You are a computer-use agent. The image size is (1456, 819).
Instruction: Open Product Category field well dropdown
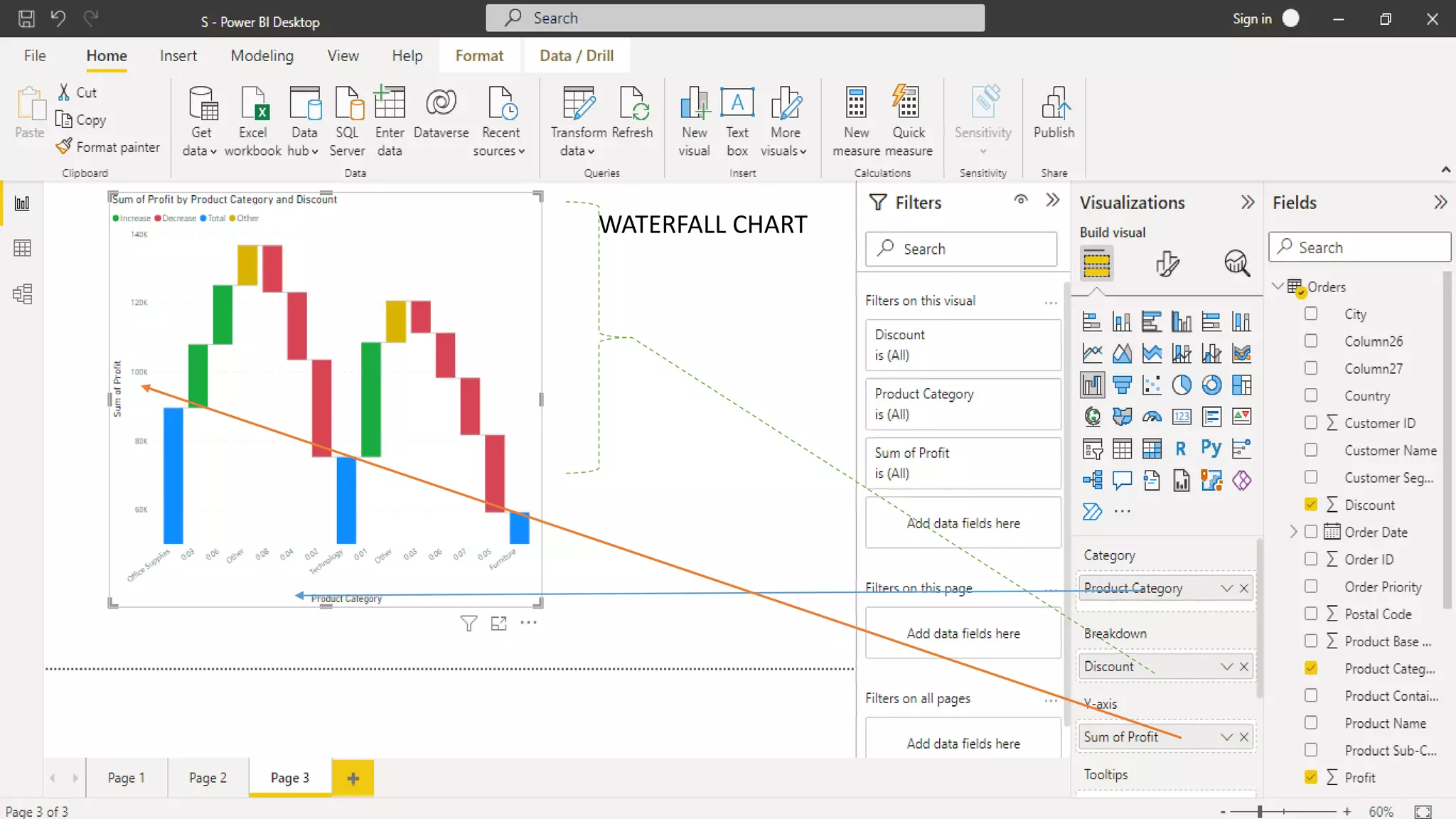pyautogui.click(x=1226, y=588)
